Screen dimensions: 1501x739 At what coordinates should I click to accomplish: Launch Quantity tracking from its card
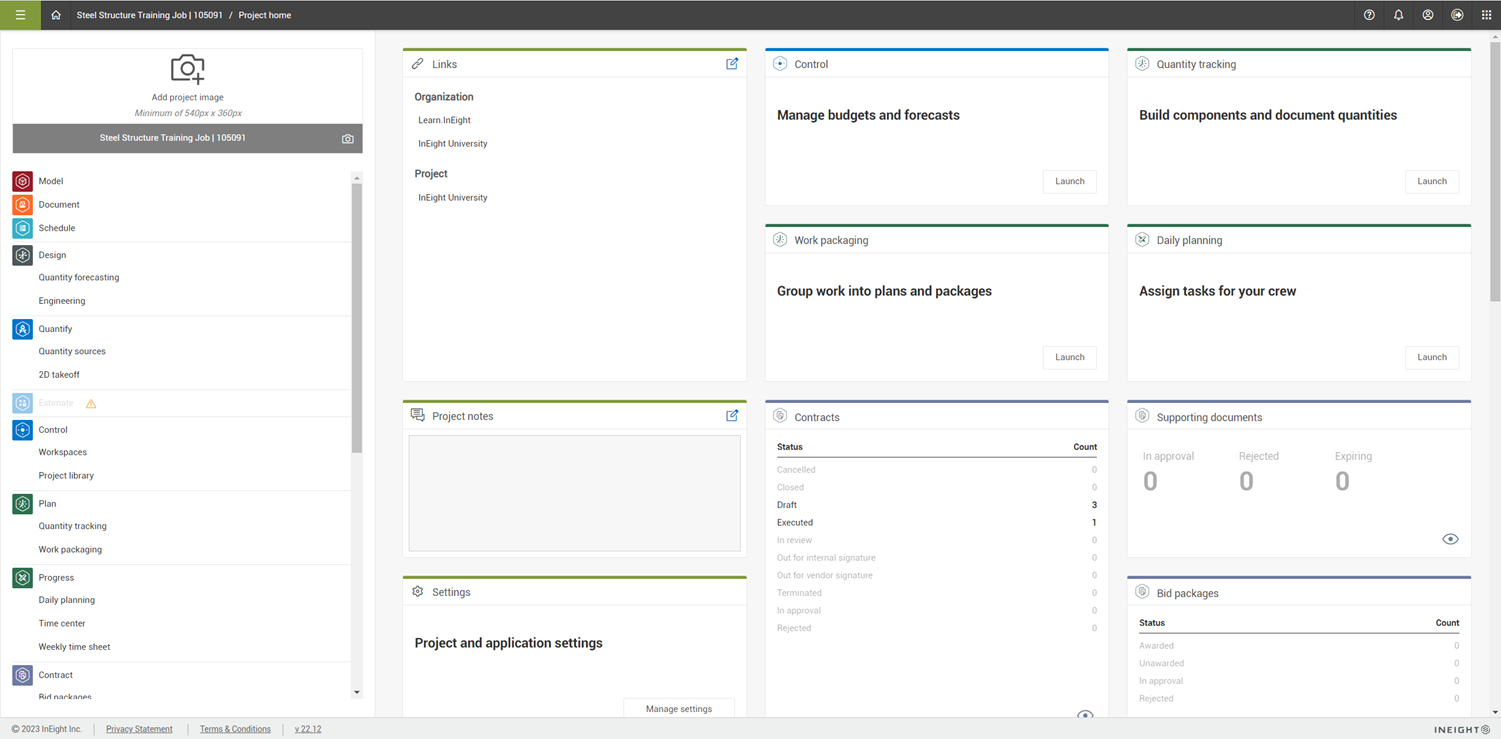[x=1431, y=181]
